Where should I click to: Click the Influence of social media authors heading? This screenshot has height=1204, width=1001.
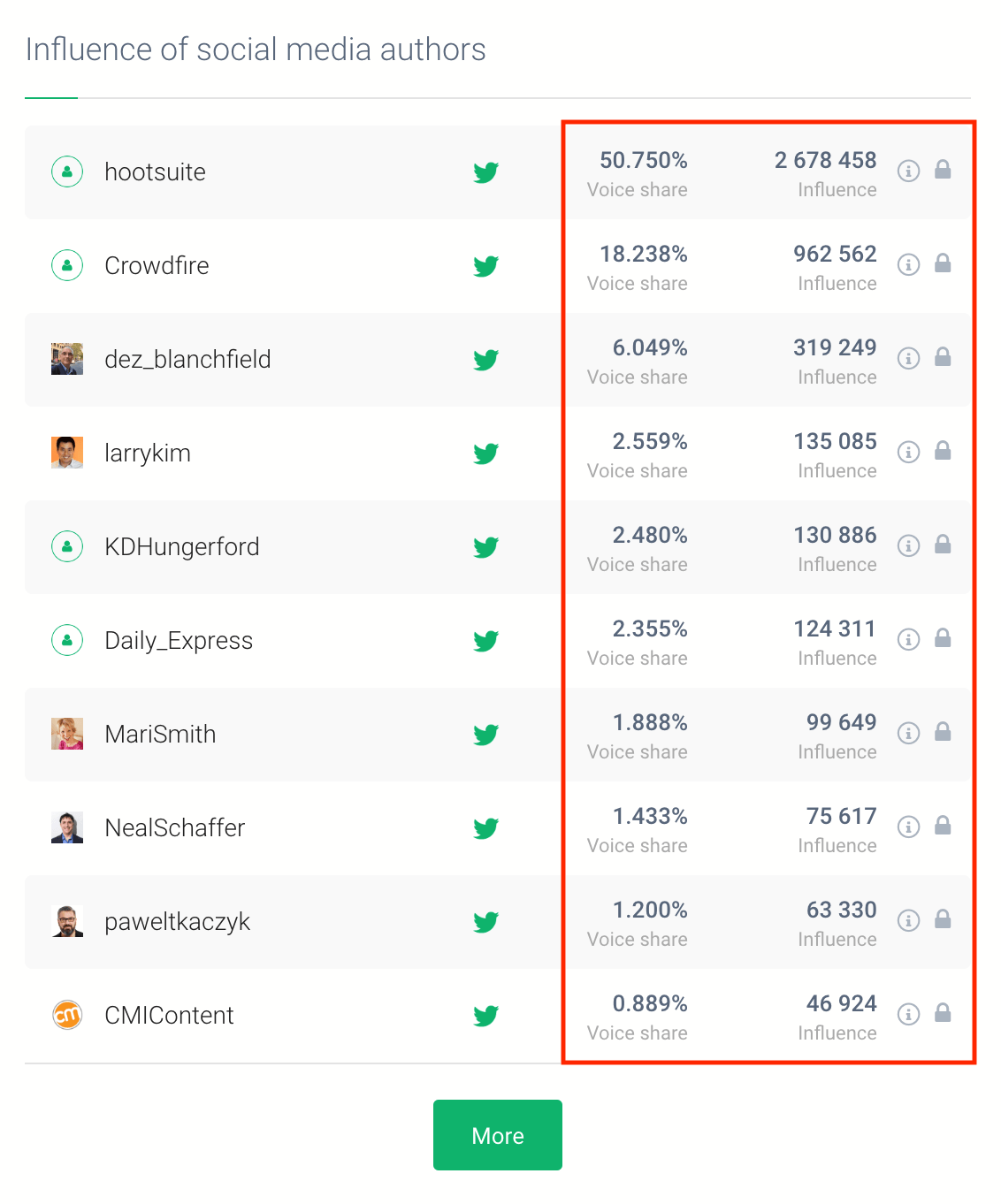point(256,50)
